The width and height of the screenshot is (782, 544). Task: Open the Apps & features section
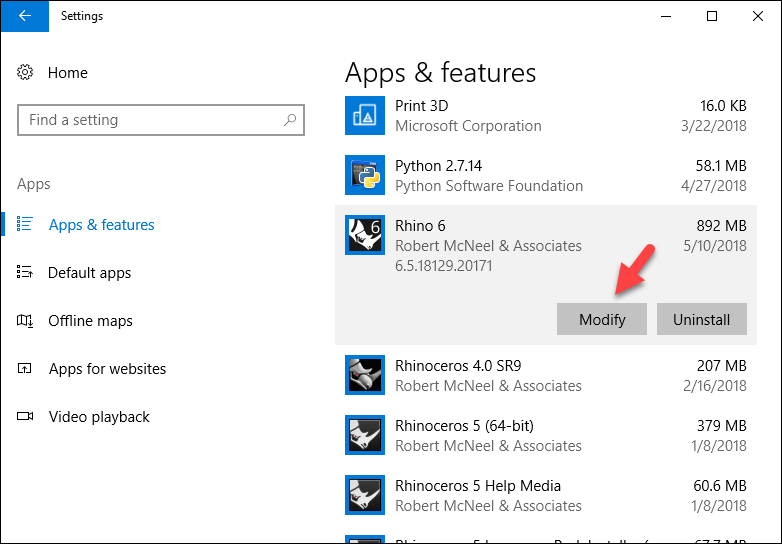101,225
